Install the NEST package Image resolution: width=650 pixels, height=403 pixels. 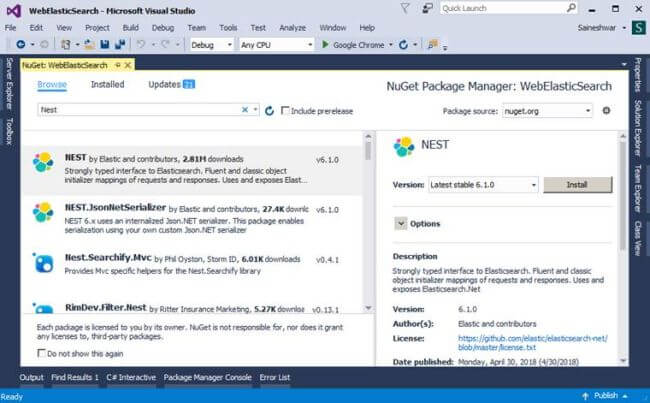click(x=577, y=185)
